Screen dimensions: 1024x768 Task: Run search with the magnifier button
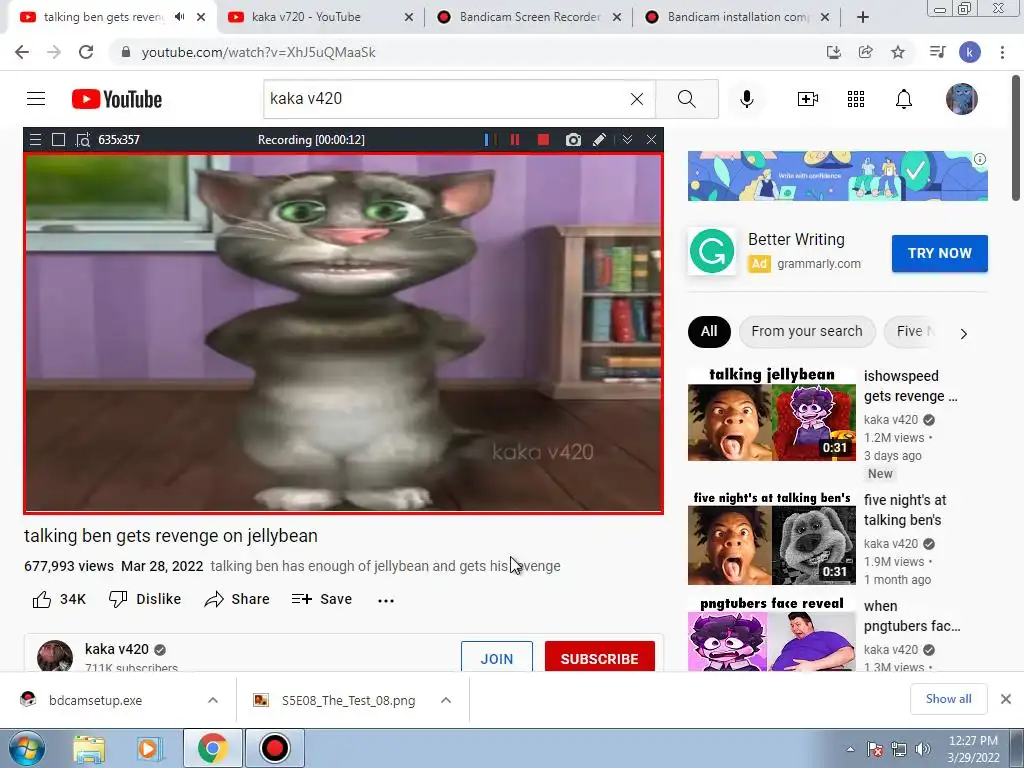pyautogui.click(x=686, y=99)
